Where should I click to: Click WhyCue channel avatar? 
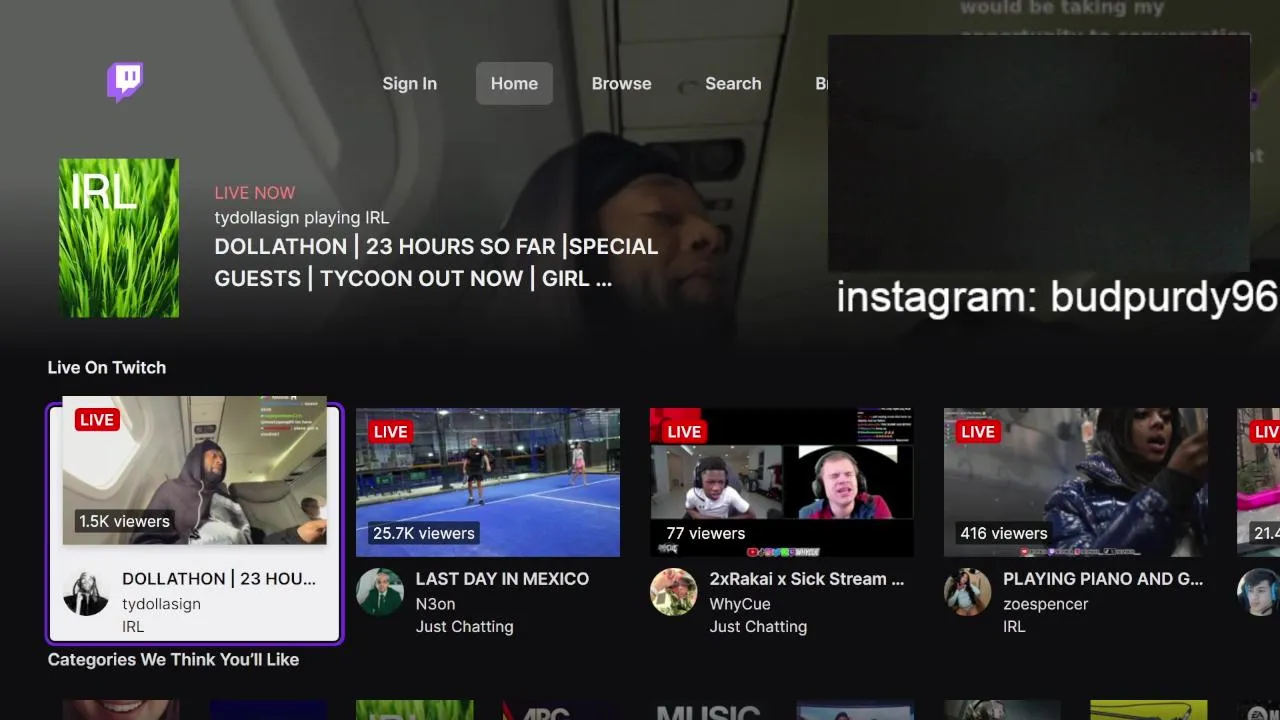click(x=674, y=591)
